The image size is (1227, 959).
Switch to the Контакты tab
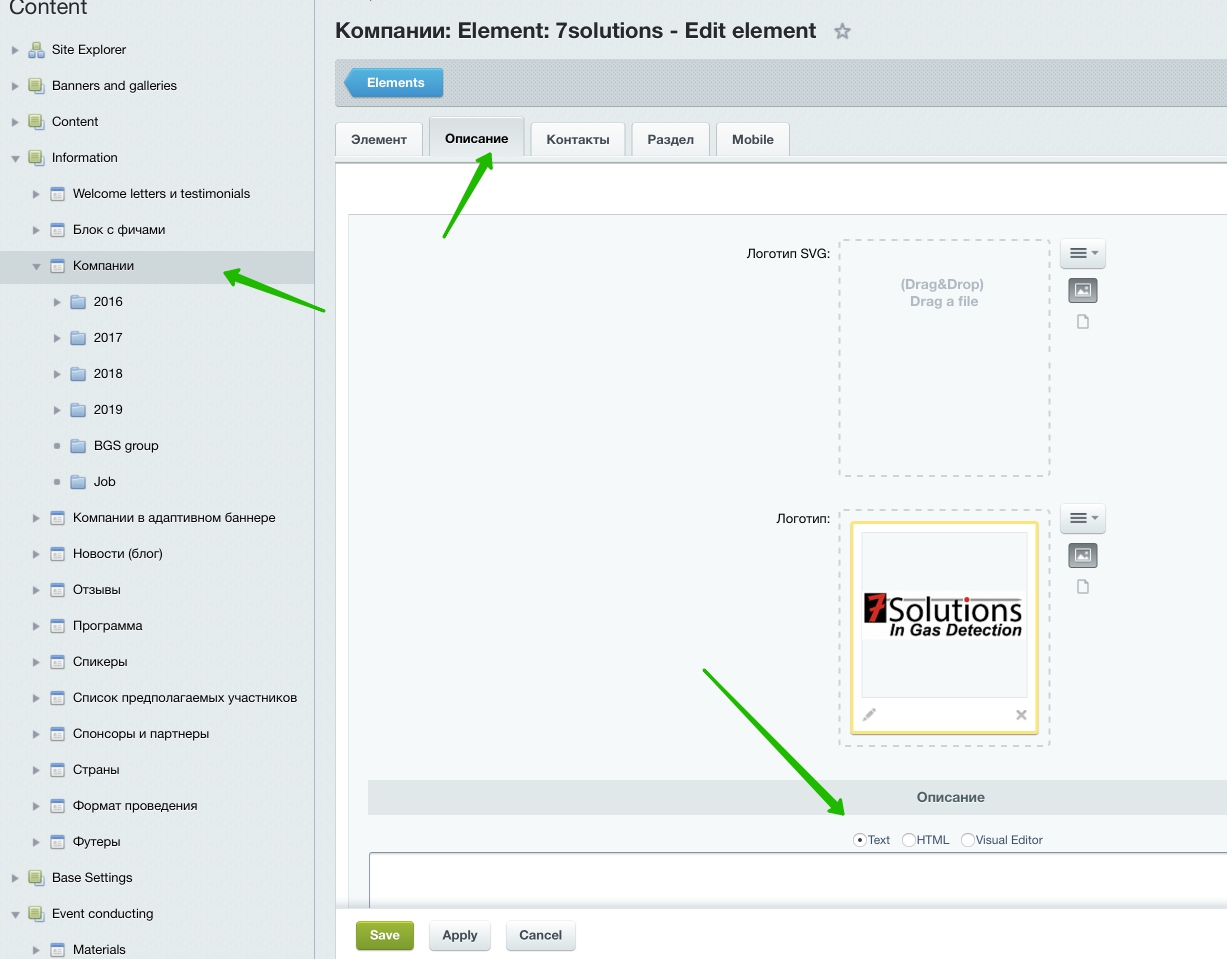pos(577,139)
